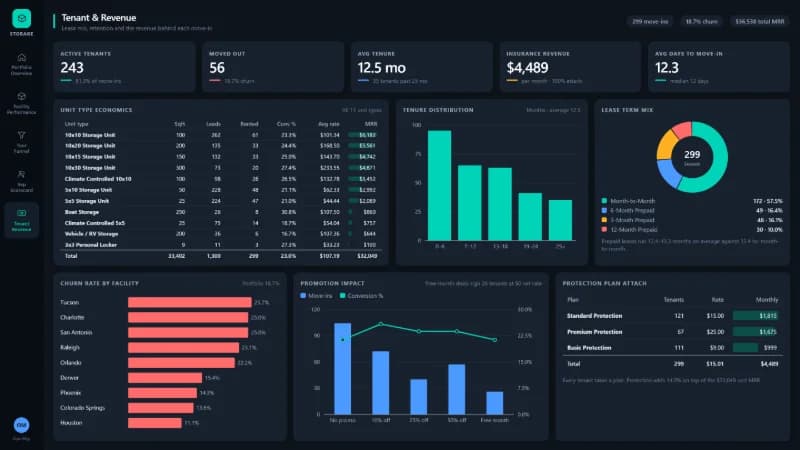Open the Insurance Revenue $4,489 card

point(570,67)
